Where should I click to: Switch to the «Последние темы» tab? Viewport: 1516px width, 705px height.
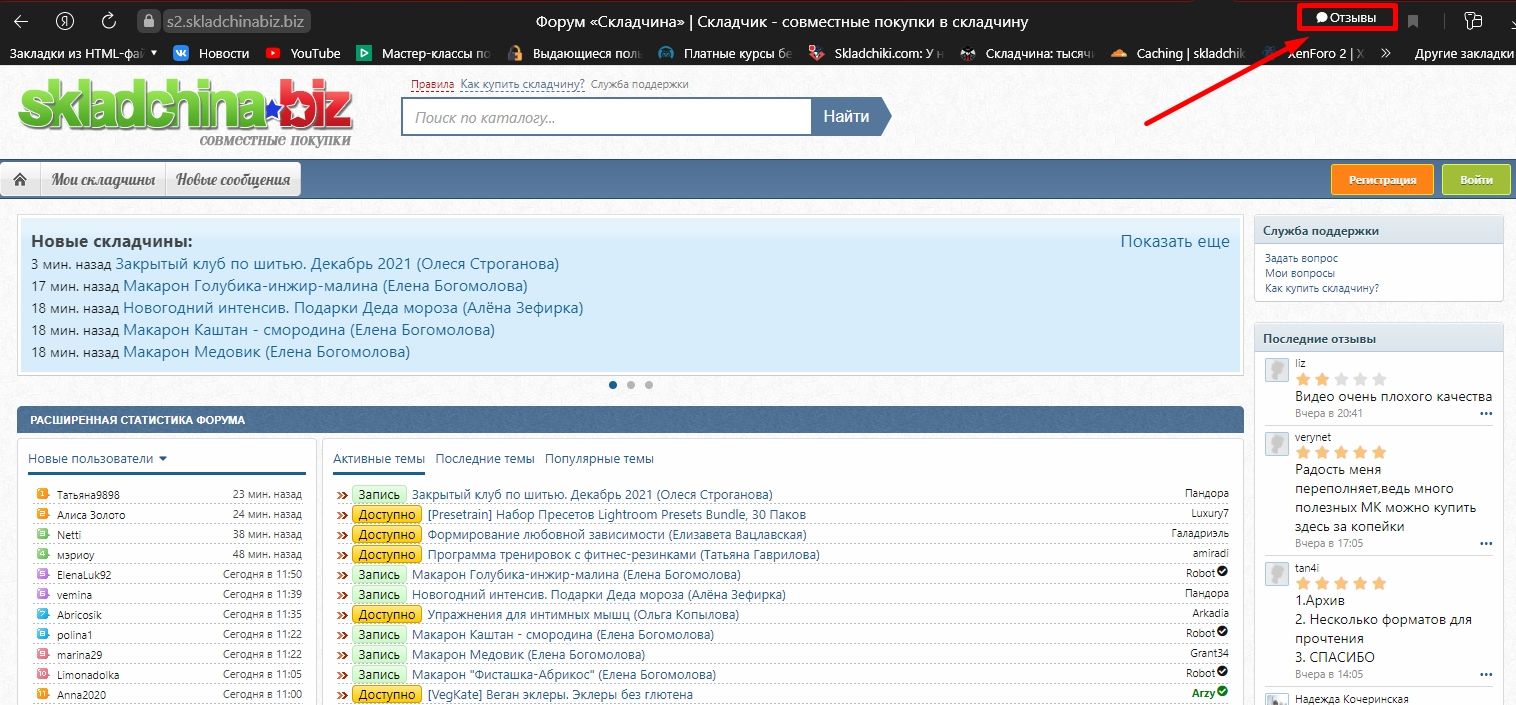(485, 458)
